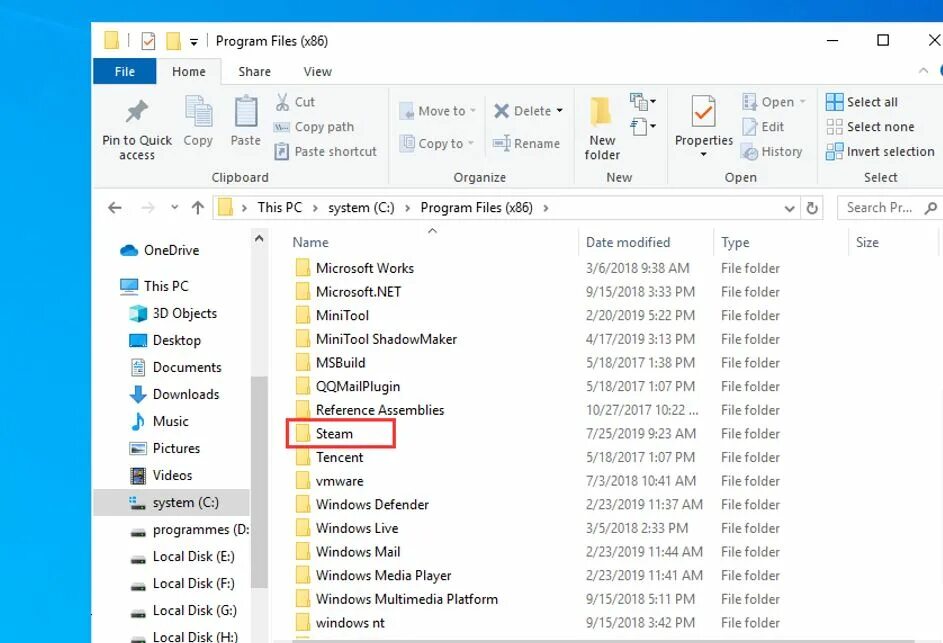The image size is (943, 643).
Task: Click Select all in ribbon
Action: 862,102
